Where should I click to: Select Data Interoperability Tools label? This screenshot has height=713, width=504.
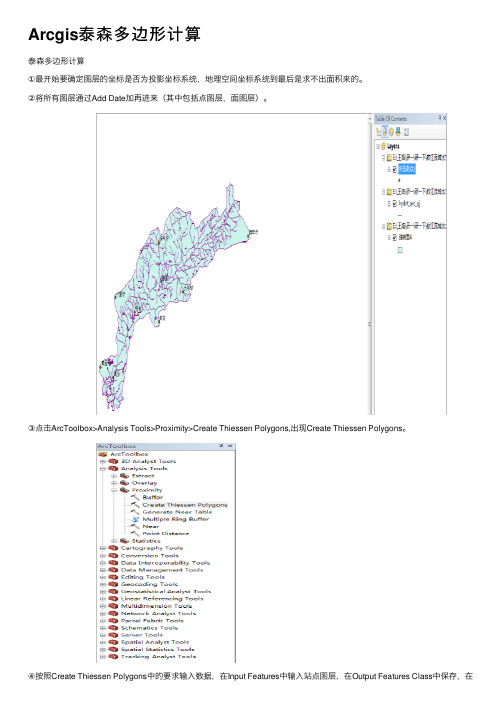click(166, 562)
